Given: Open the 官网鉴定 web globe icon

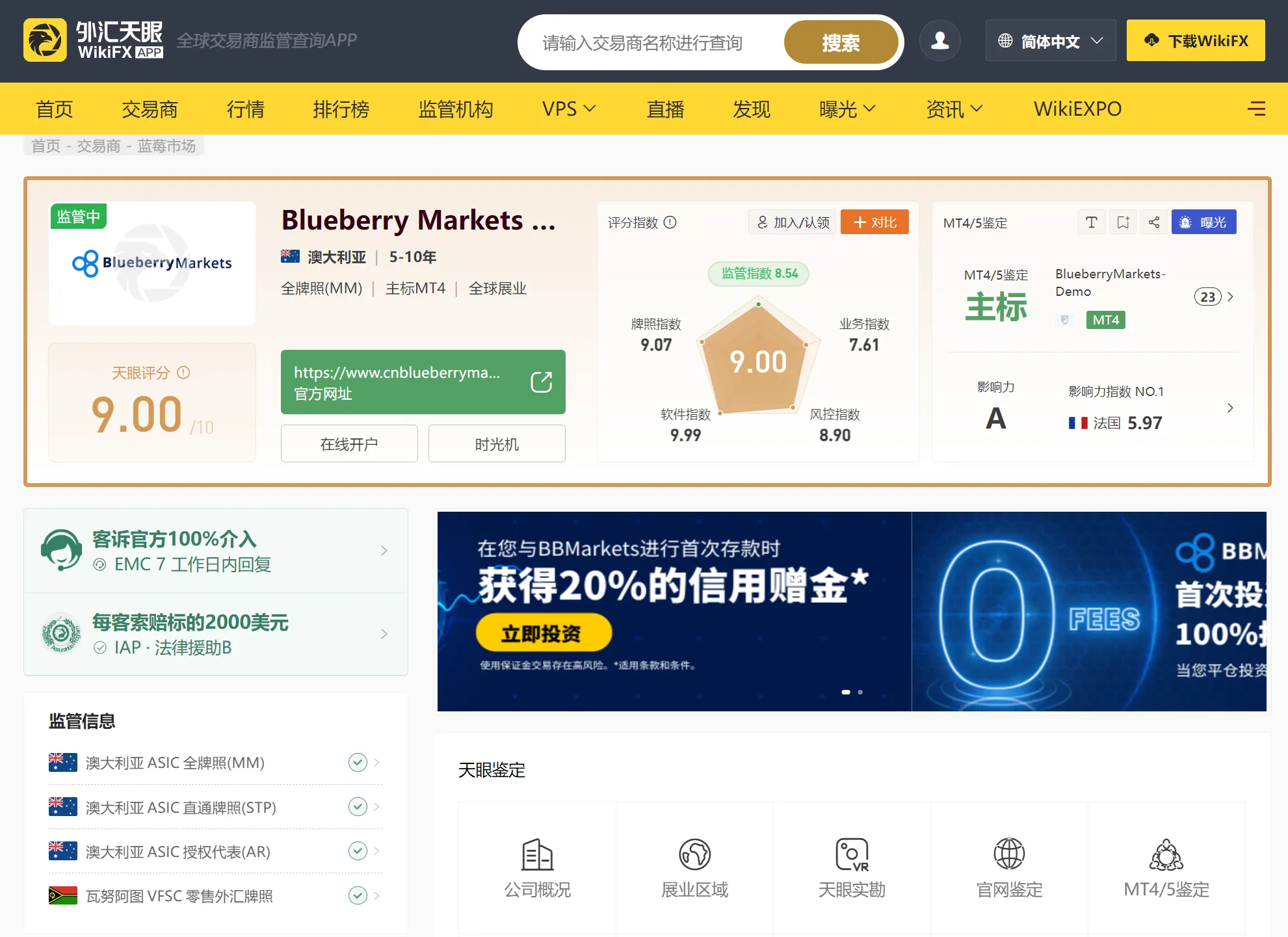Looking at the screenshot, I should 1009,854.
